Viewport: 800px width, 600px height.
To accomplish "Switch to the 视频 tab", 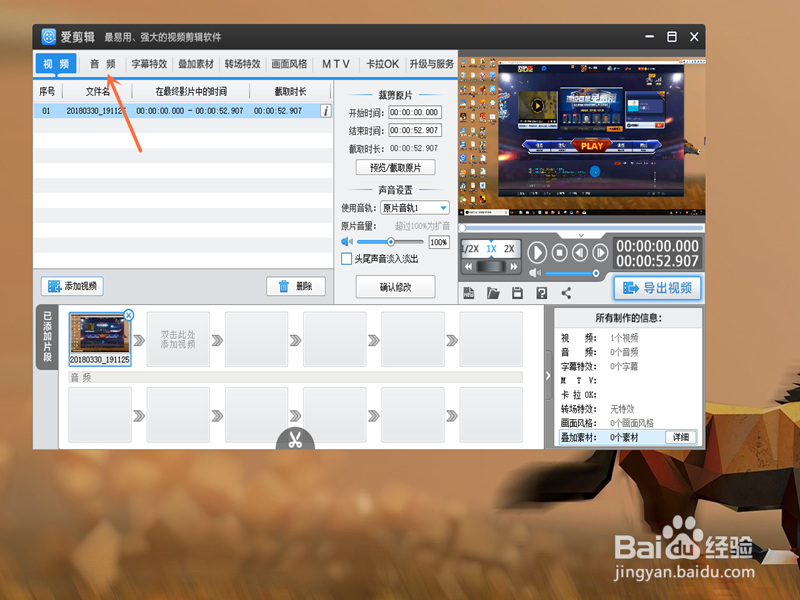I will (56, 64).
